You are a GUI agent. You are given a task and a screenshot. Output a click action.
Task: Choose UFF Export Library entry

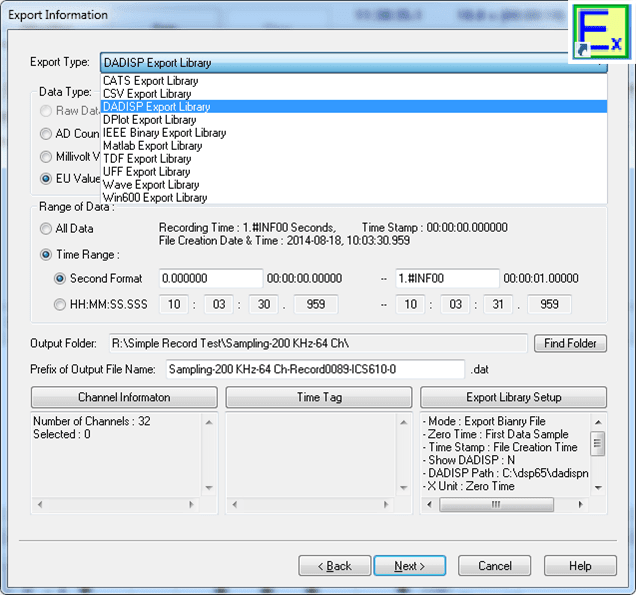click(x=353, y=172)
